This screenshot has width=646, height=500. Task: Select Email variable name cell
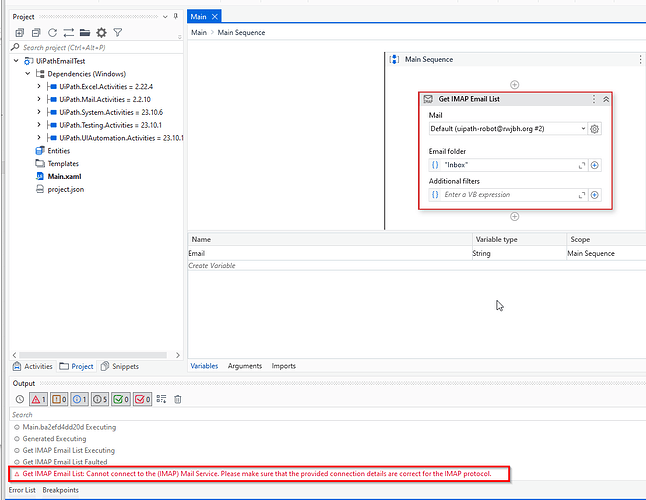(x=330, y=253)
